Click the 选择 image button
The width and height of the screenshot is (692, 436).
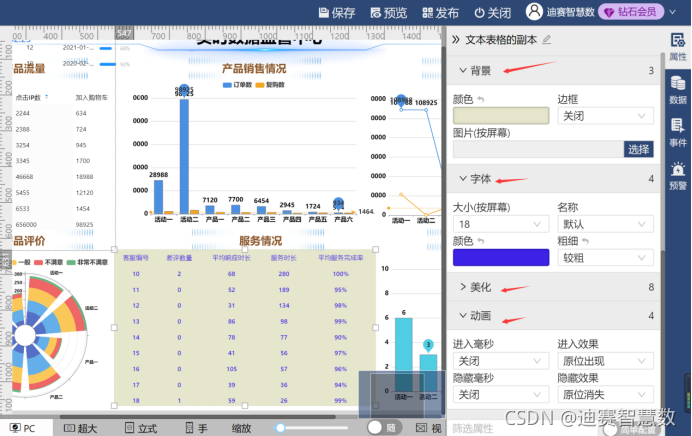pos(638,149)
